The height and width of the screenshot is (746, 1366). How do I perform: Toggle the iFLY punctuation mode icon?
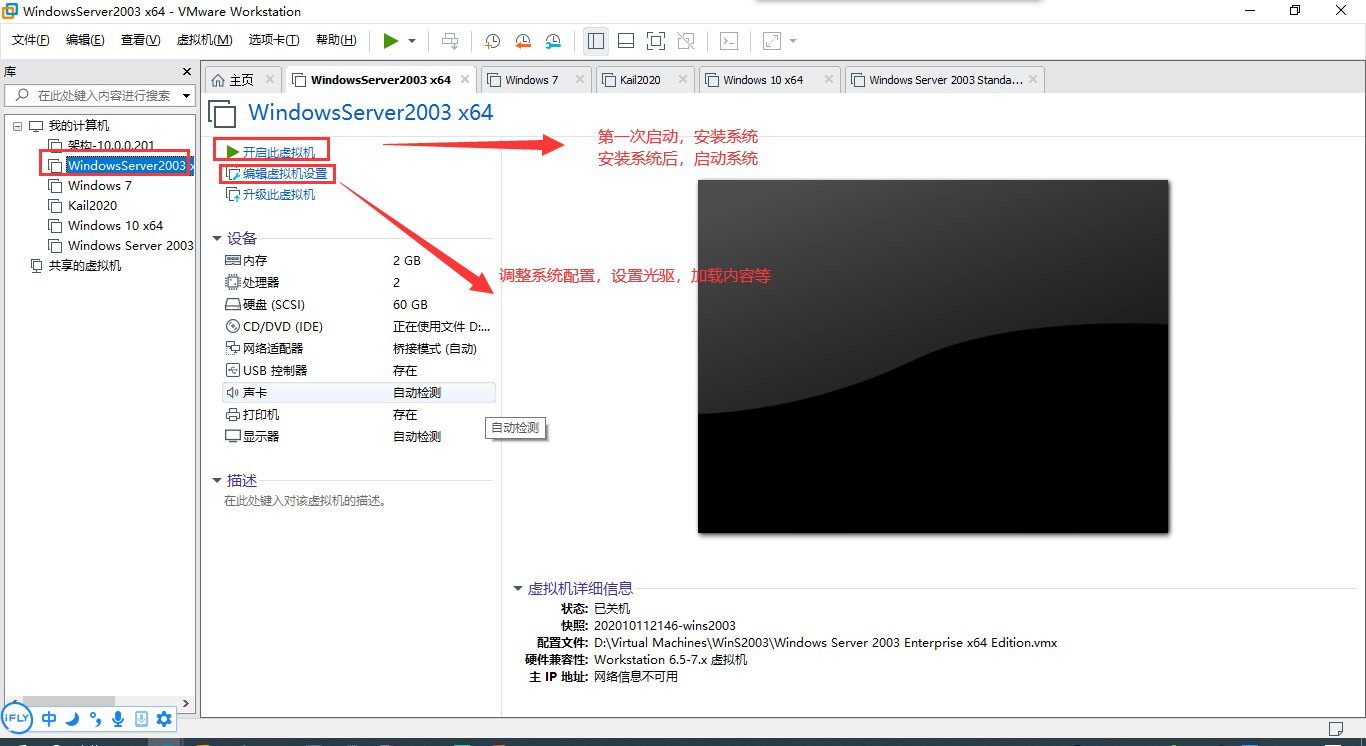tap(95, 719)
